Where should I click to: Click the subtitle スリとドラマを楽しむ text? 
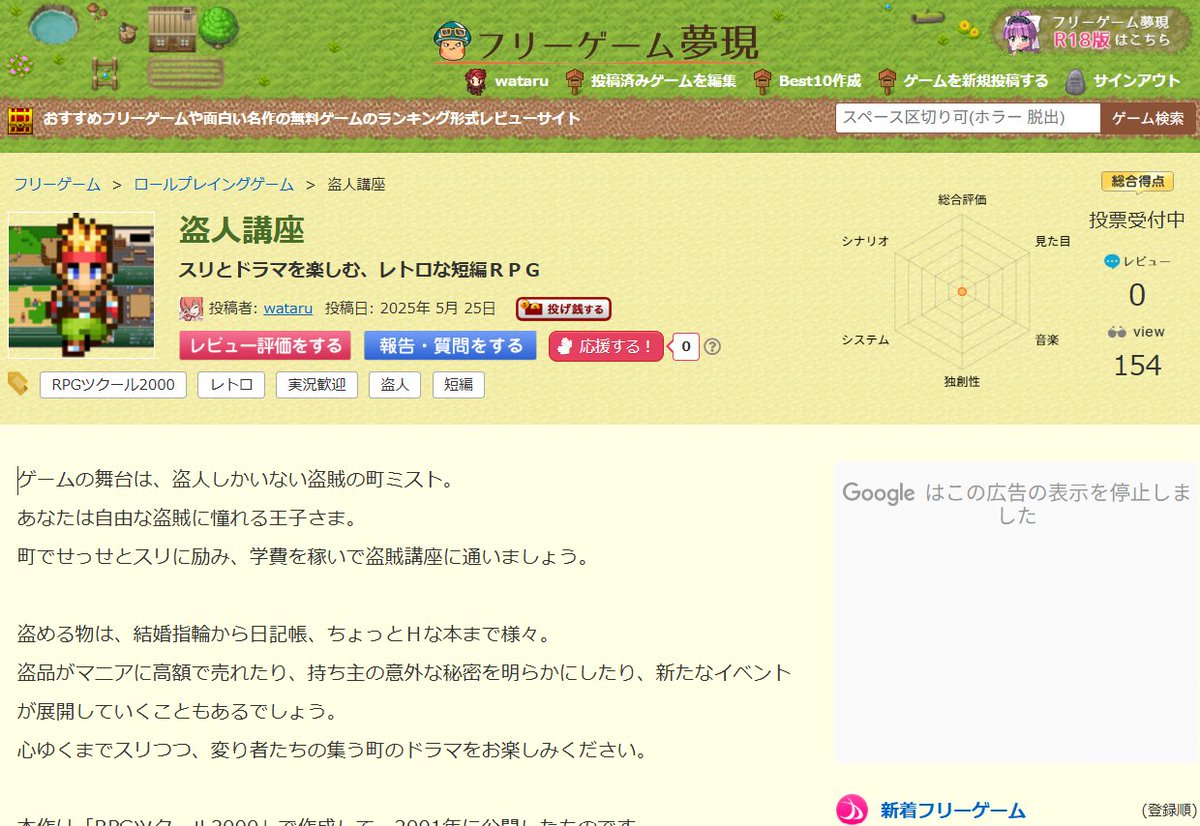click(359, 270)
